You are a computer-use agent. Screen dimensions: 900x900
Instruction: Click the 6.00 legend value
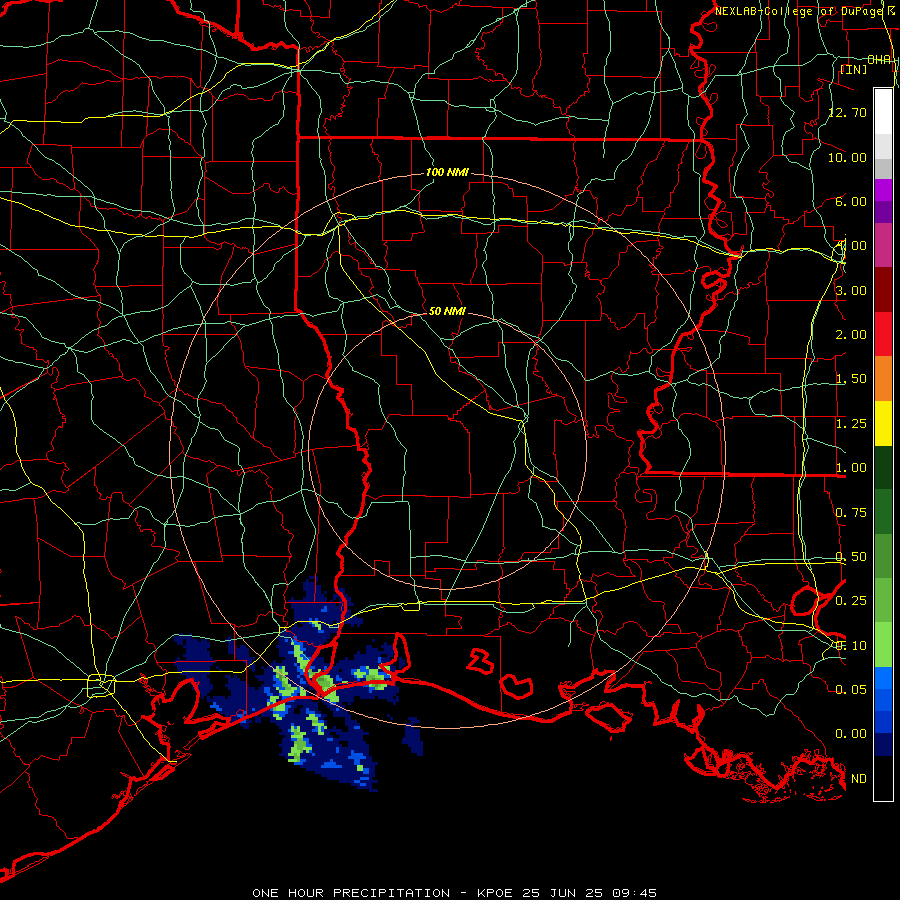coord(851,201)
